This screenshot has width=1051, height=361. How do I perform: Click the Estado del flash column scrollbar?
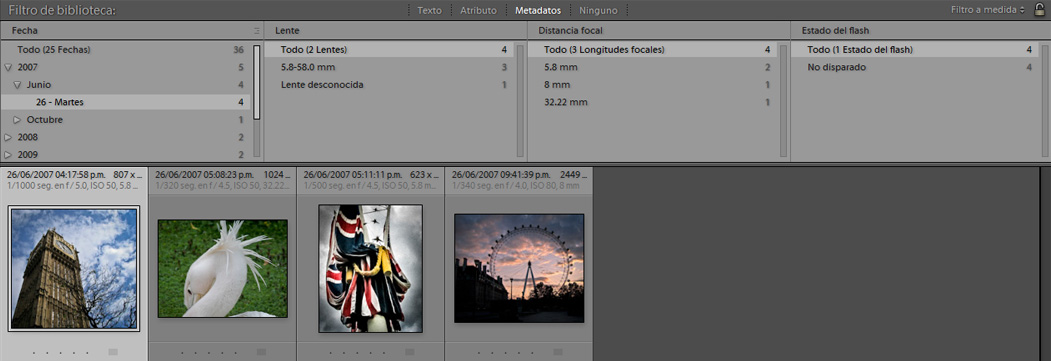click(x=1046, y=100)
